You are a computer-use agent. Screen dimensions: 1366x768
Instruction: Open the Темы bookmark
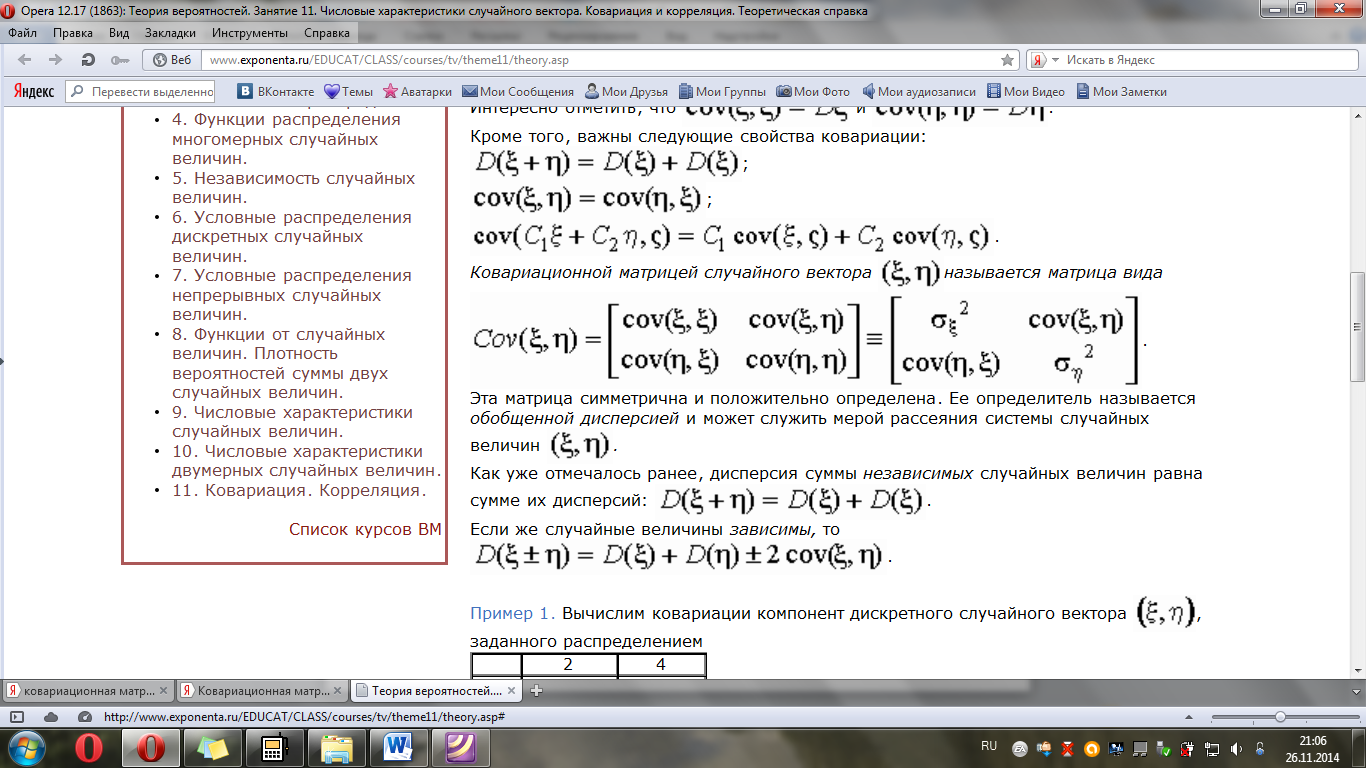tap(348, 92)
